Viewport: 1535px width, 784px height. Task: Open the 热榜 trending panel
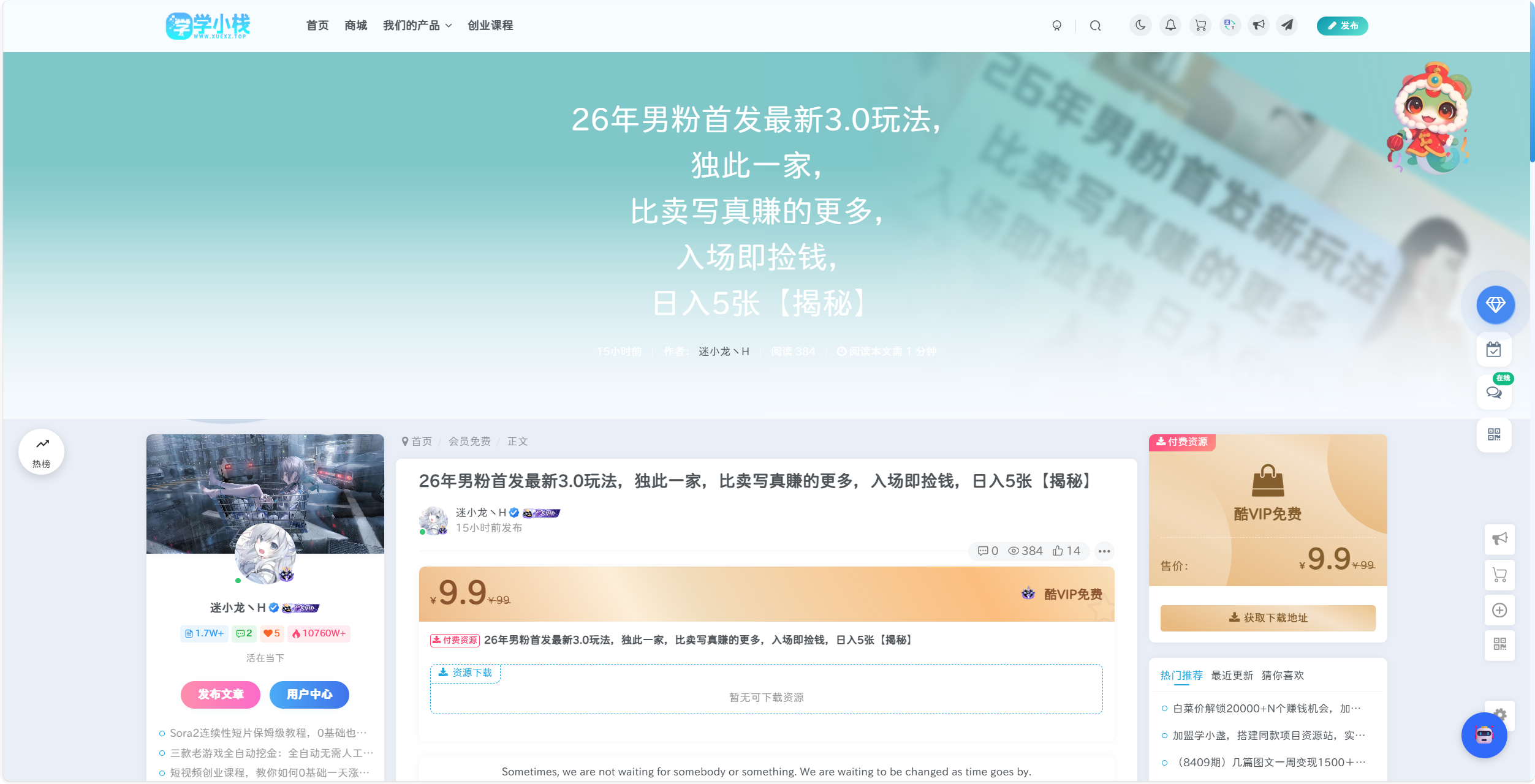click(42, 452)
